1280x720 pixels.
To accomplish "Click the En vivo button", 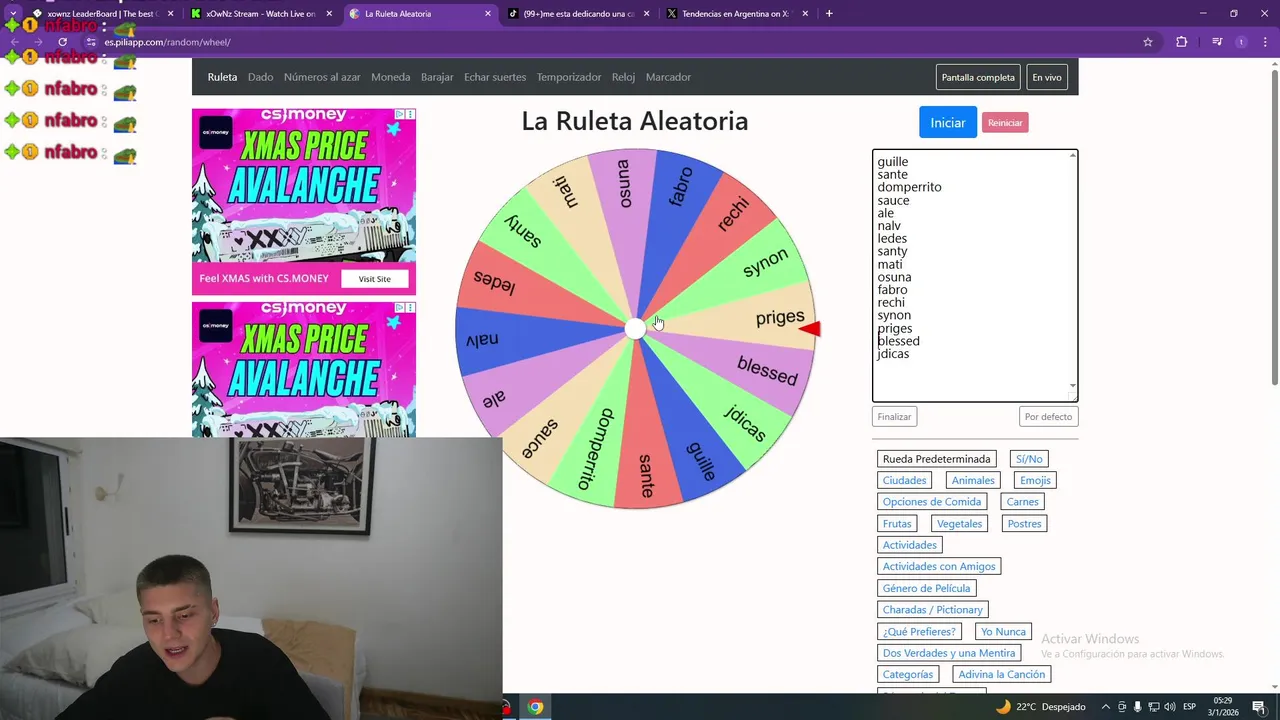I will pos(1047,77).
